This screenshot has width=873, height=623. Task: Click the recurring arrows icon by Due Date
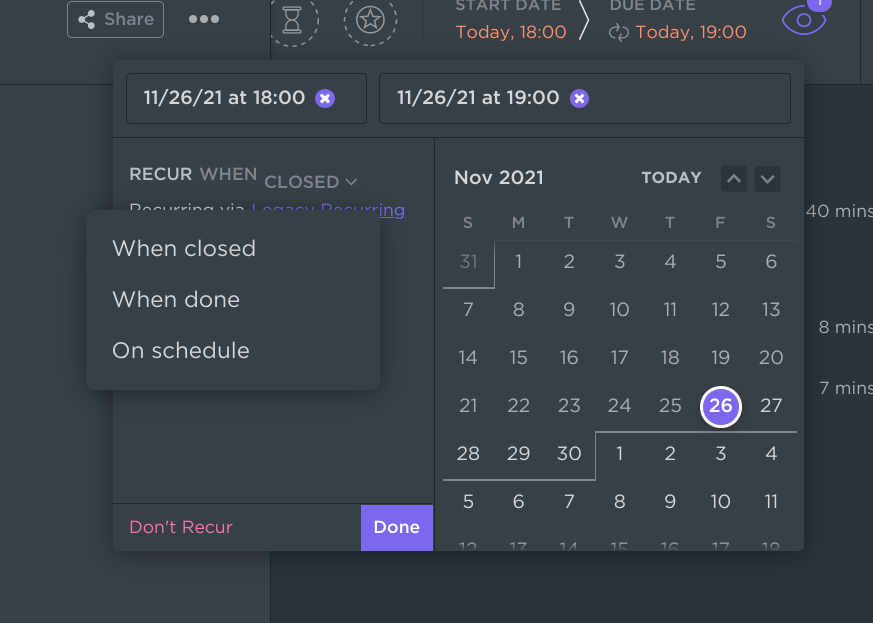[x=619, y=32]
